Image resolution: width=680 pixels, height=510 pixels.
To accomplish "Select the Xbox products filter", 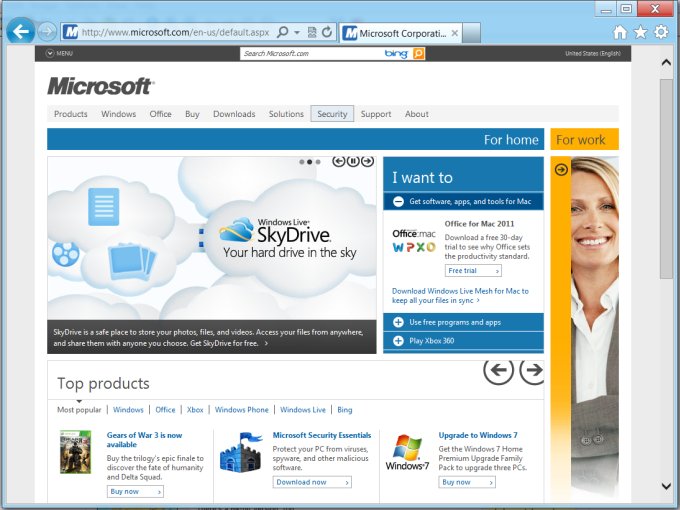I will click(195, 410).
